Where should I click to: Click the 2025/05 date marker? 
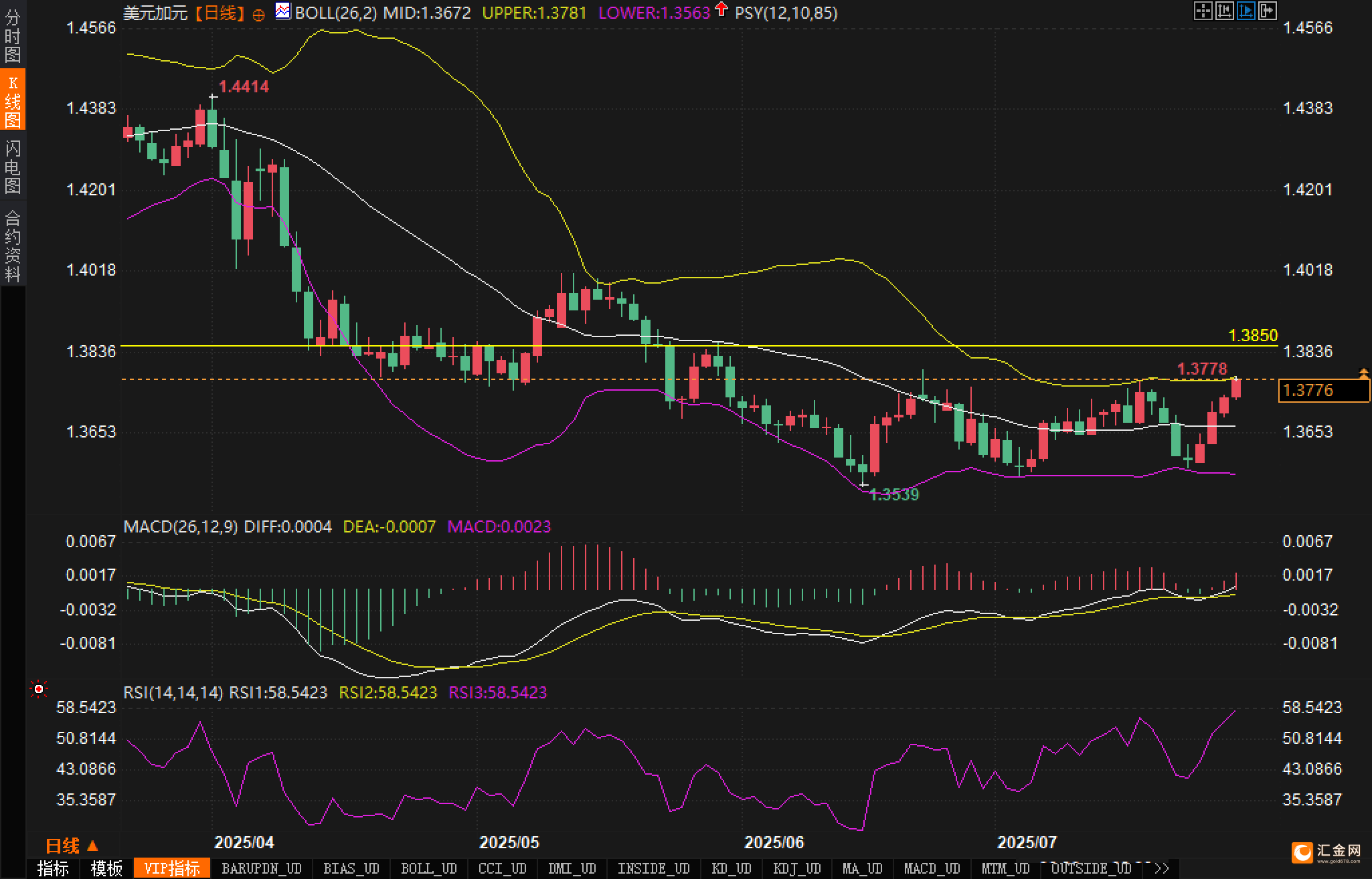click(509, 842)
